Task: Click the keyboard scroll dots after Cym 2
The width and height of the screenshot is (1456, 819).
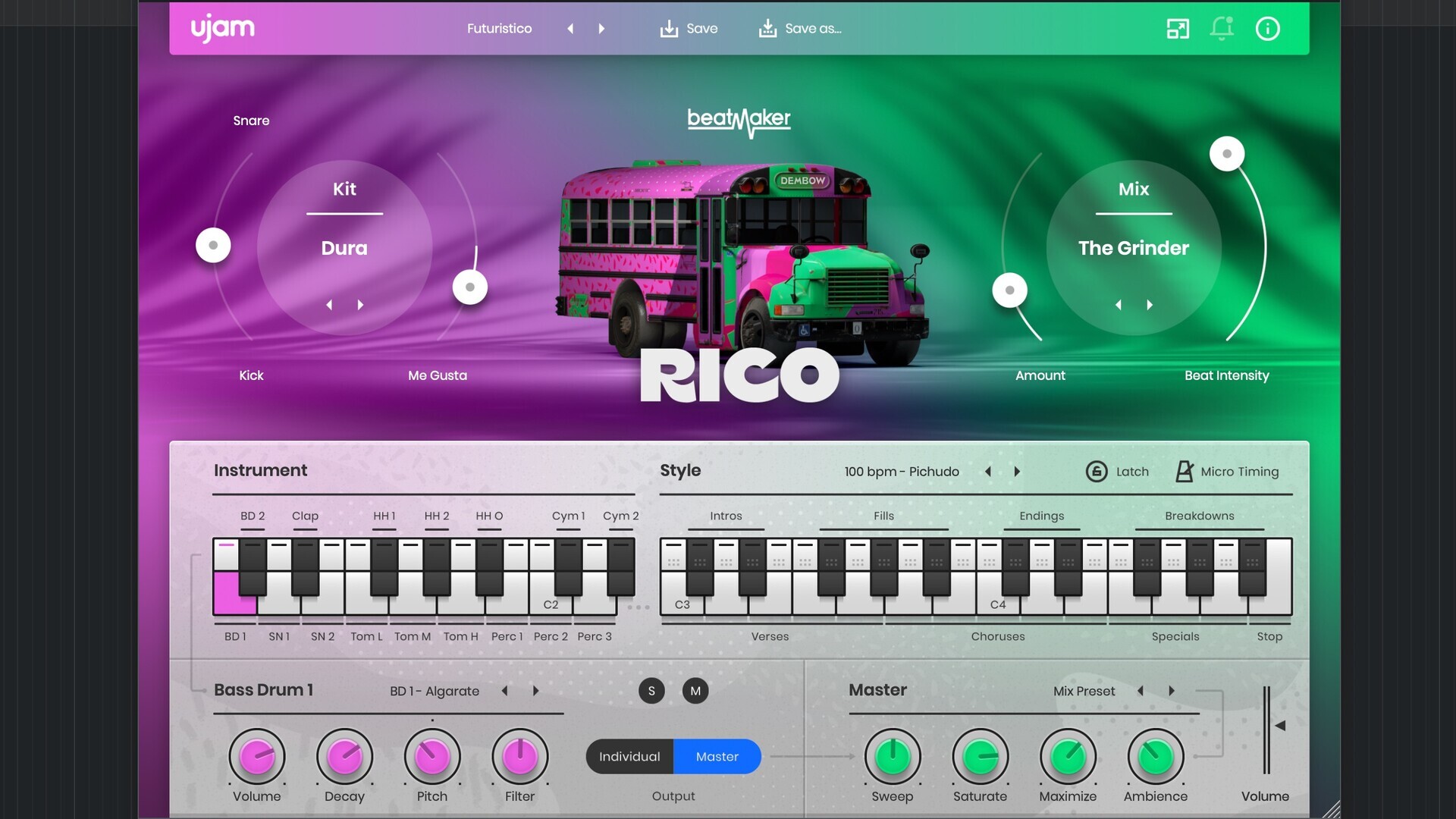Action: pos(639,607)
